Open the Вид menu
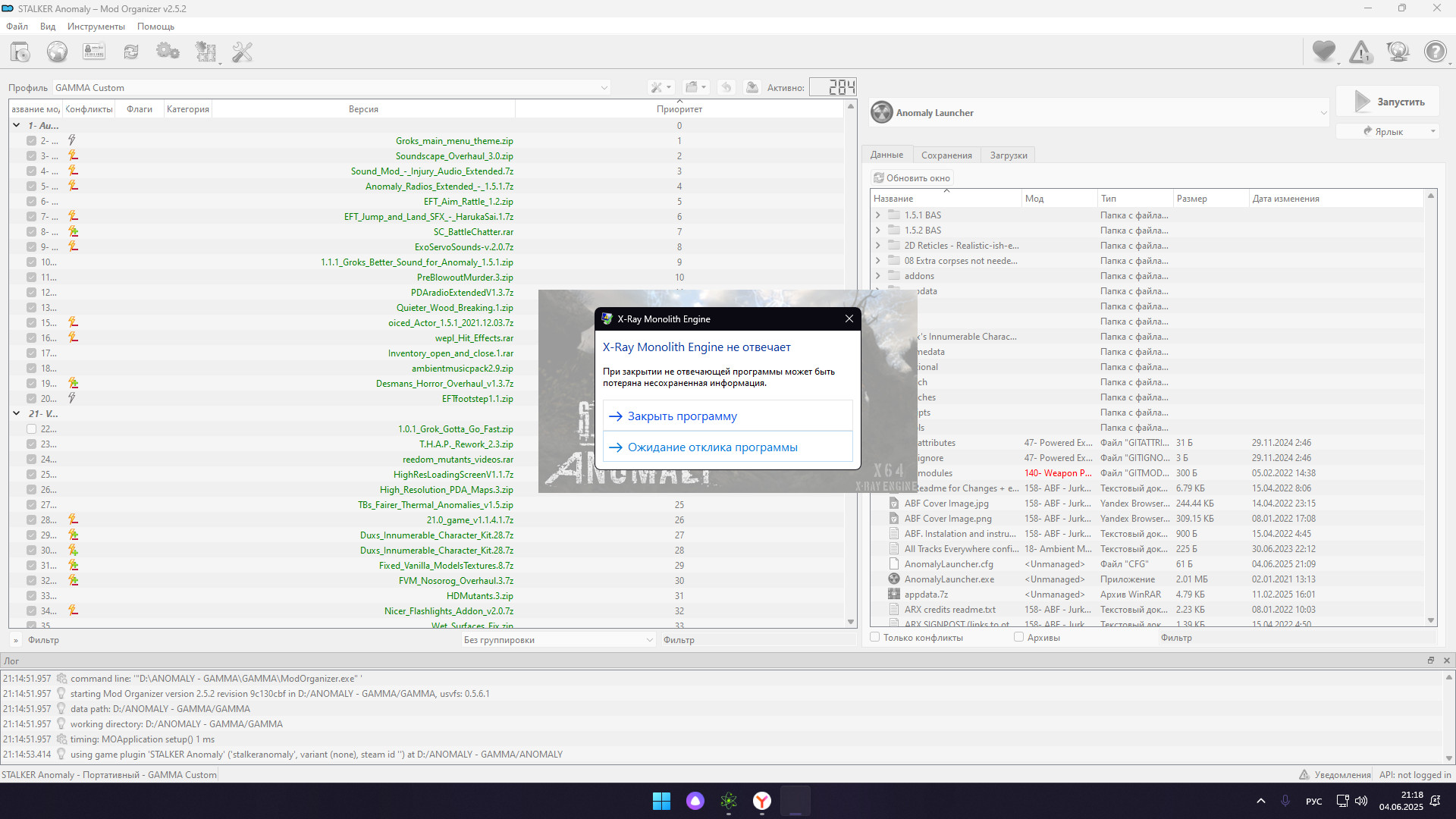Image resolution: width=1456 pixels, height=819 pixels. 48,26
